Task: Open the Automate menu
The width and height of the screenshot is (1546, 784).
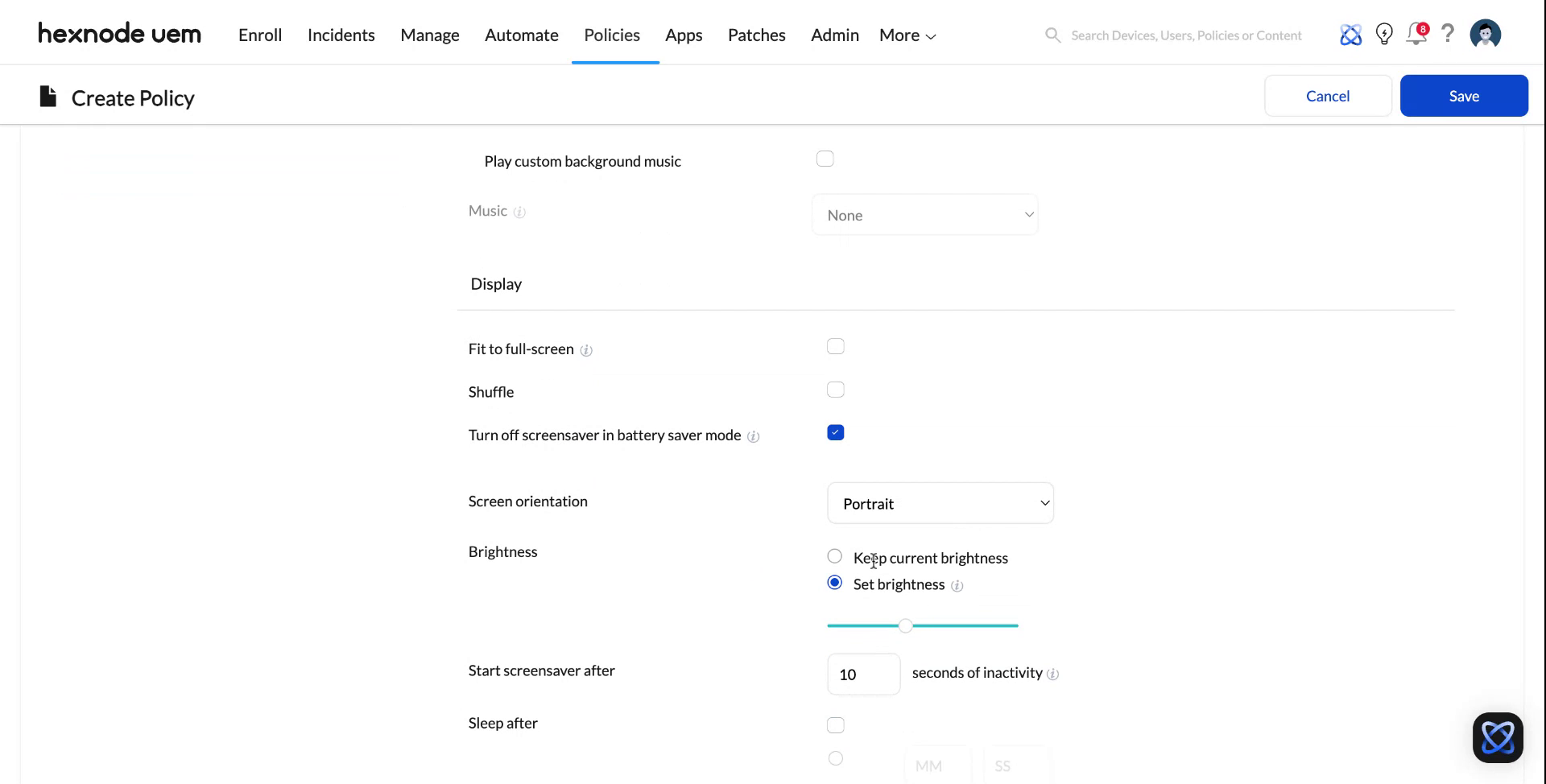Action: 521,35
